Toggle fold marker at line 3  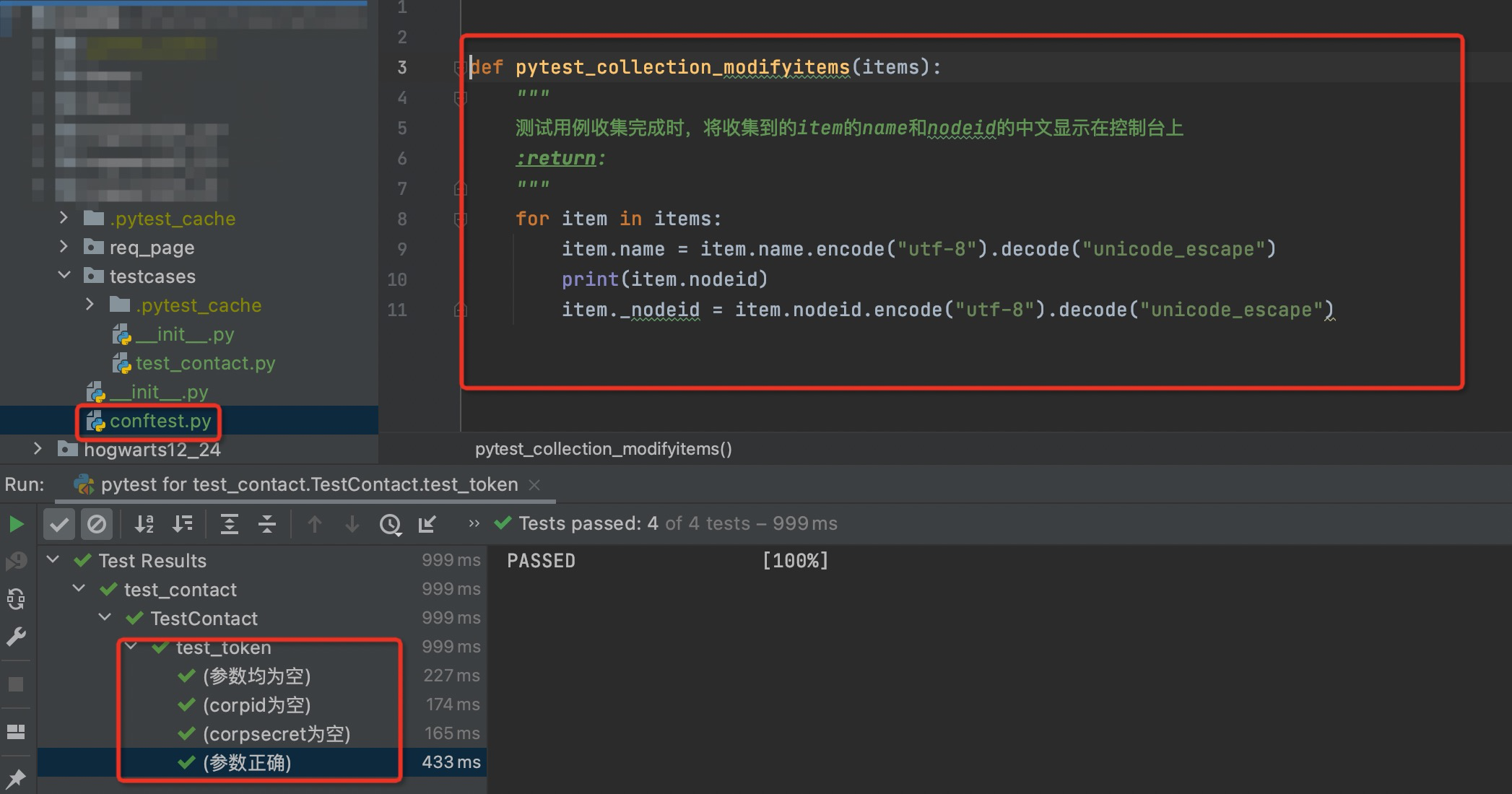click(x=459, y=68)
